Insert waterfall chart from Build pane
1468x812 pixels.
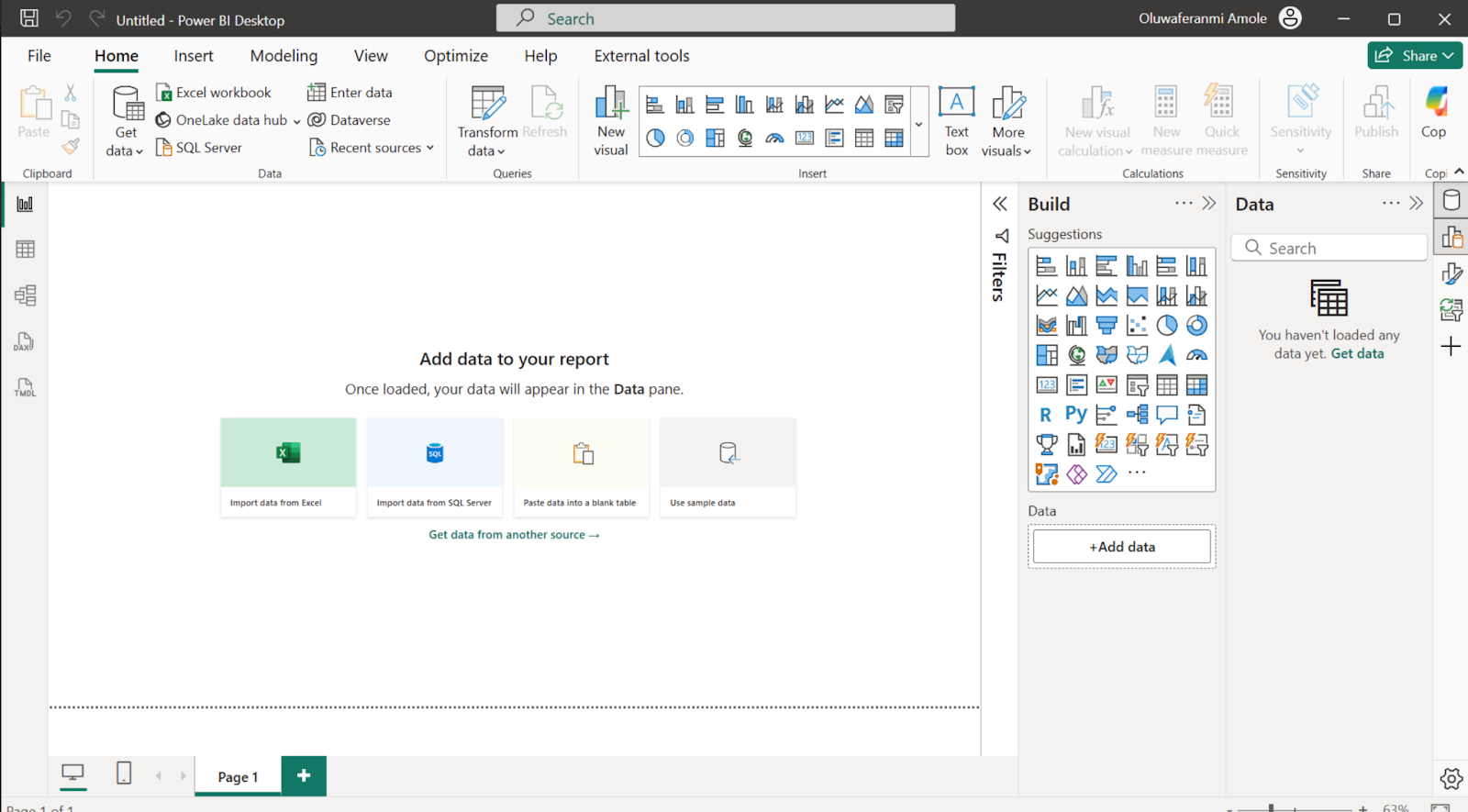tap(1076, 325)
